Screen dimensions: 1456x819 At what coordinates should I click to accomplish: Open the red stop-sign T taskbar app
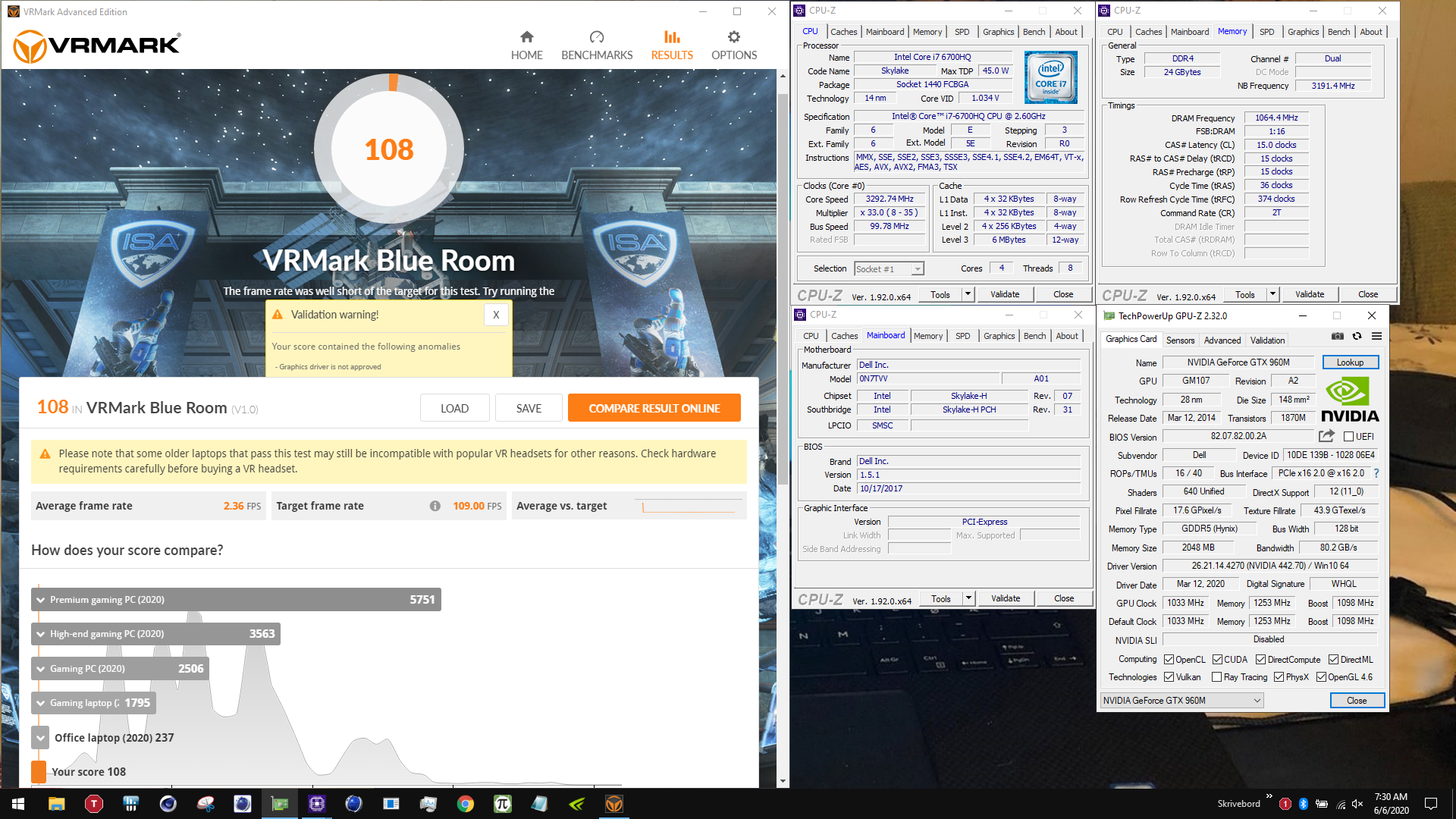click(x=94, y=804)
